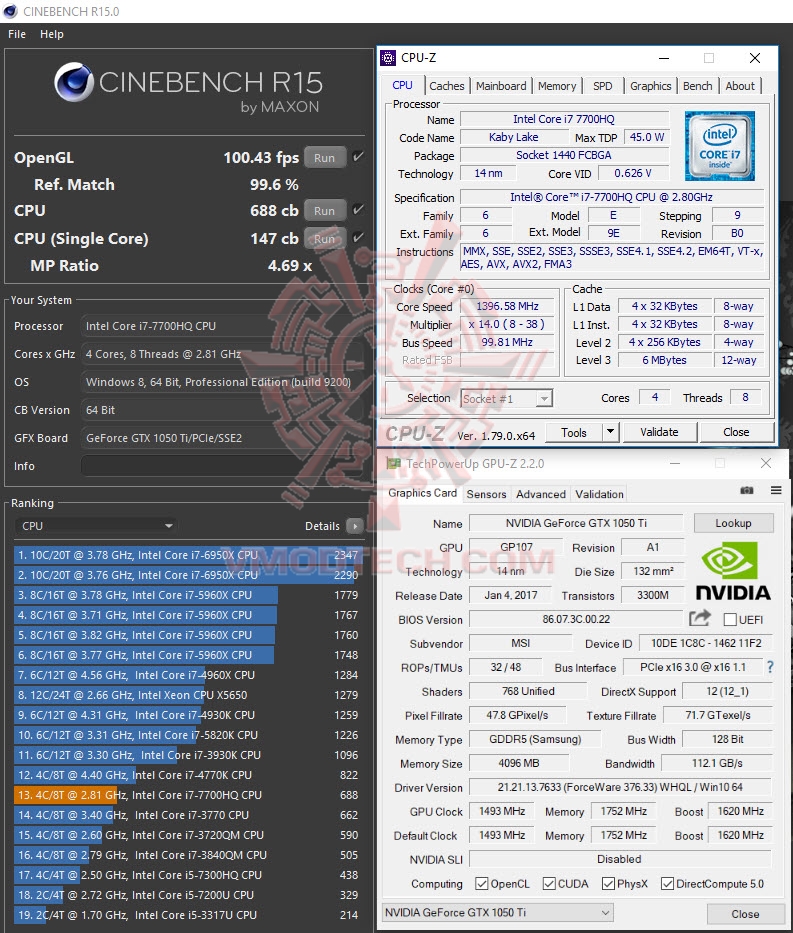Open the Socket #1 selection dropdown
793x933 pixels.
[507, 399]
